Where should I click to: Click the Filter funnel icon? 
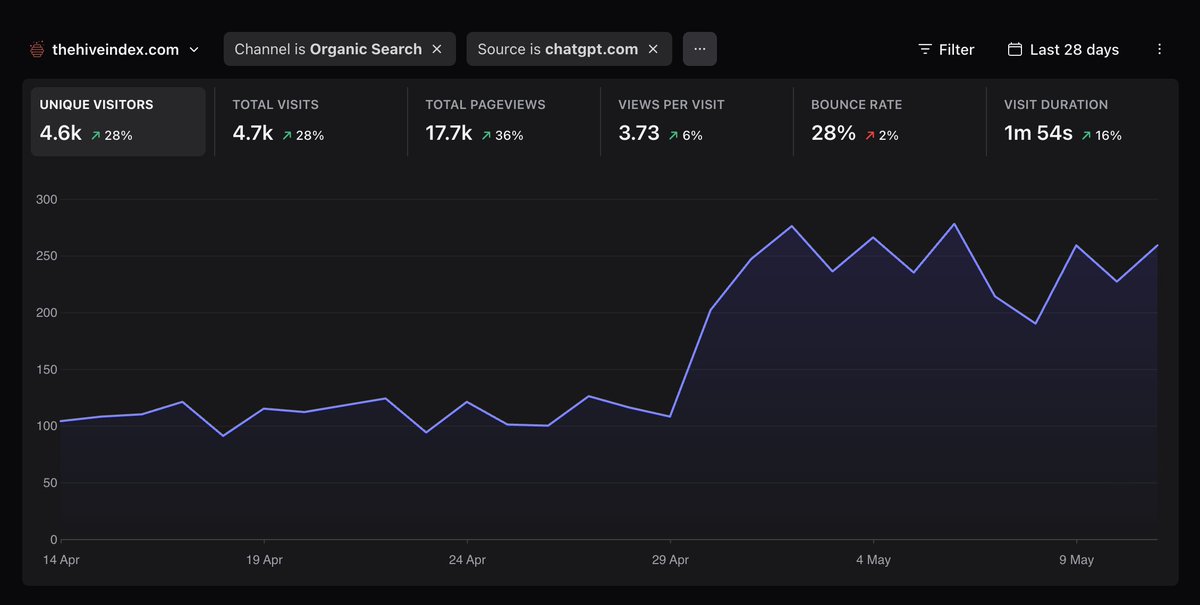925,49
